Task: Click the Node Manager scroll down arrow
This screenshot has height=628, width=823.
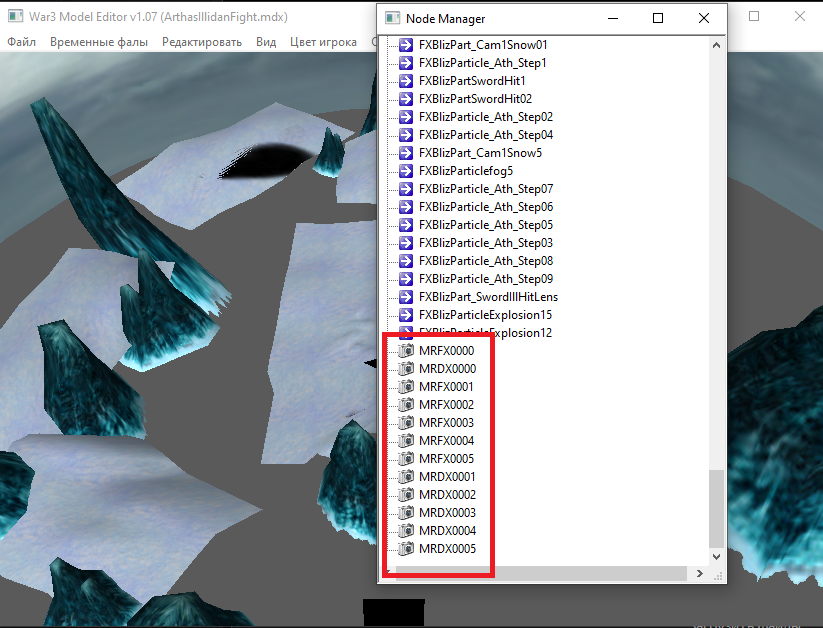Action: point(716,556)
